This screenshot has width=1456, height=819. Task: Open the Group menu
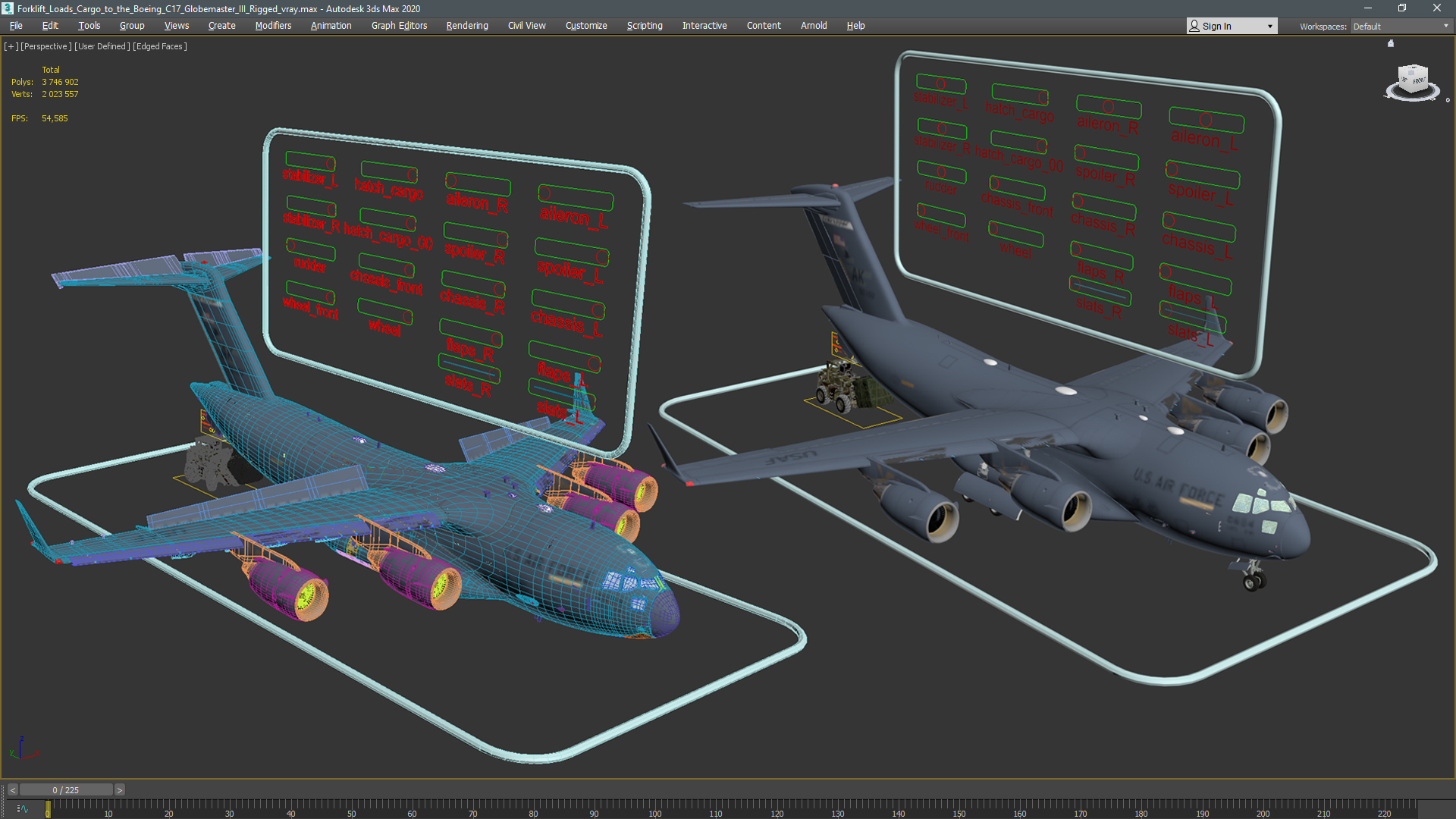point(132,26)
